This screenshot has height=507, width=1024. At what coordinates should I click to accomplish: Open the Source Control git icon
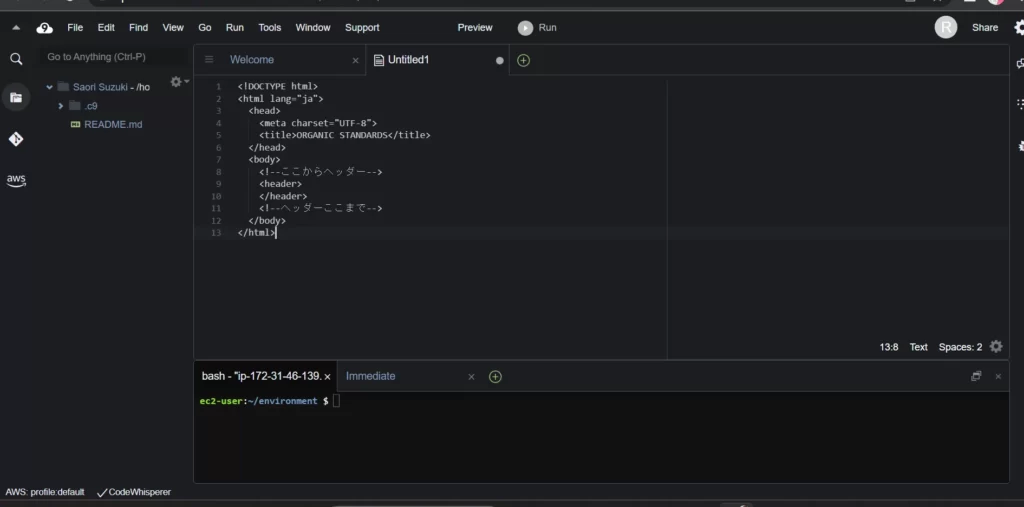tap(16, 139)
